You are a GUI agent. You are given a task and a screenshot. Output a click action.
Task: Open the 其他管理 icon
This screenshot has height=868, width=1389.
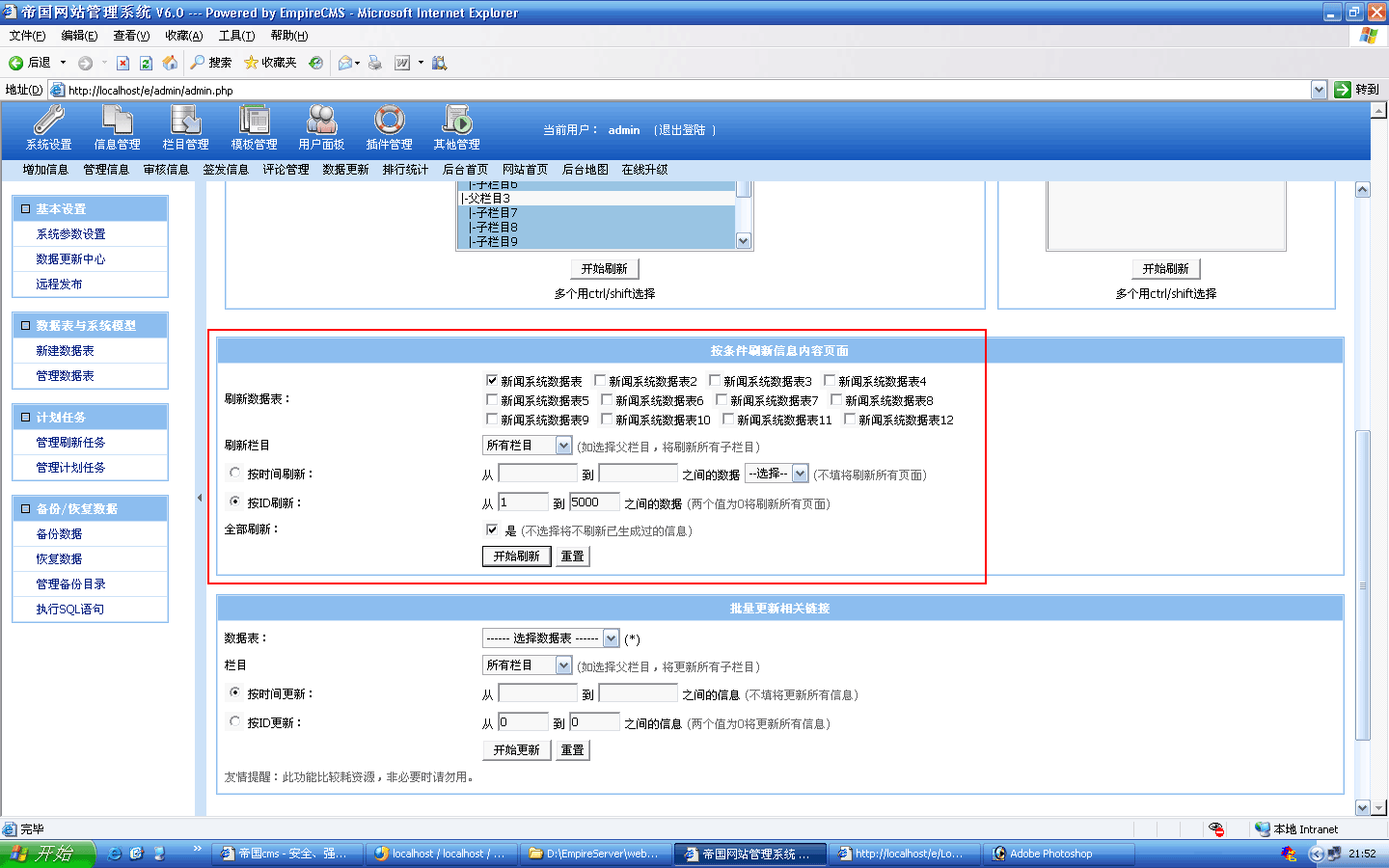[456, 121]
